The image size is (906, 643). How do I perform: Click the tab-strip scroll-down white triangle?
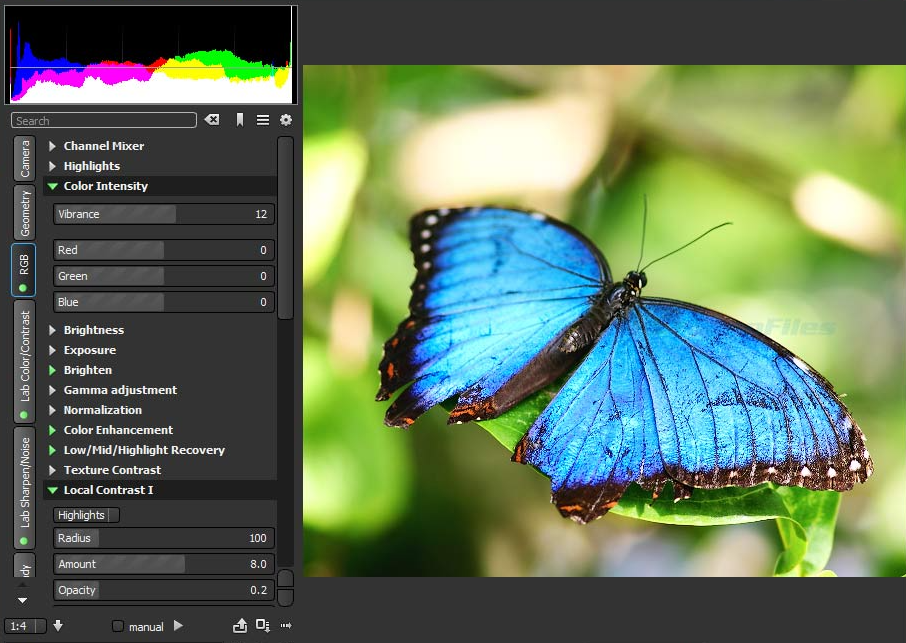pyautogui.click(x=23, y=600)
